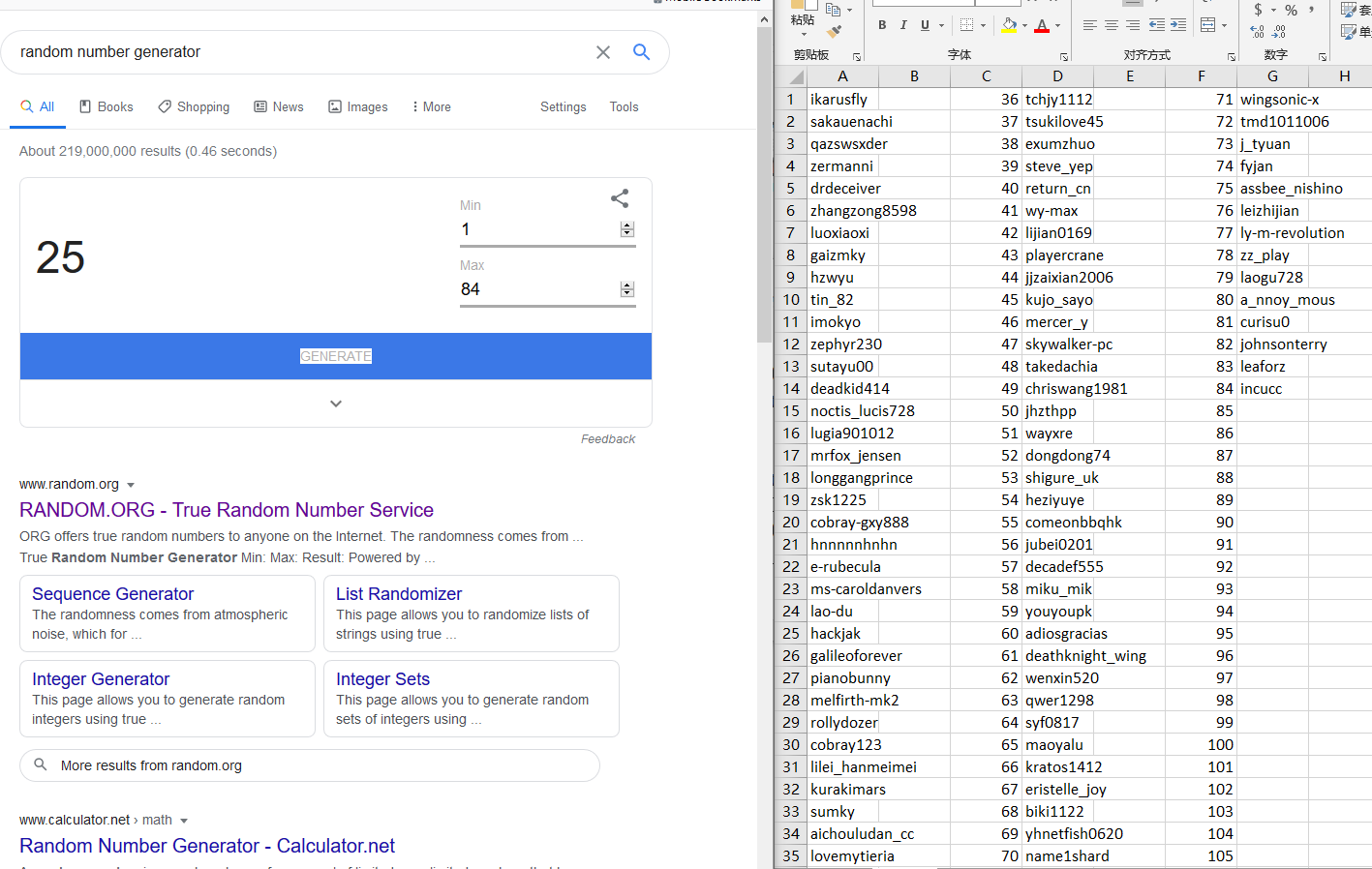1372x869 pixels.
Task: Click the Format Painter brush icon
Action: click(834, 31)
